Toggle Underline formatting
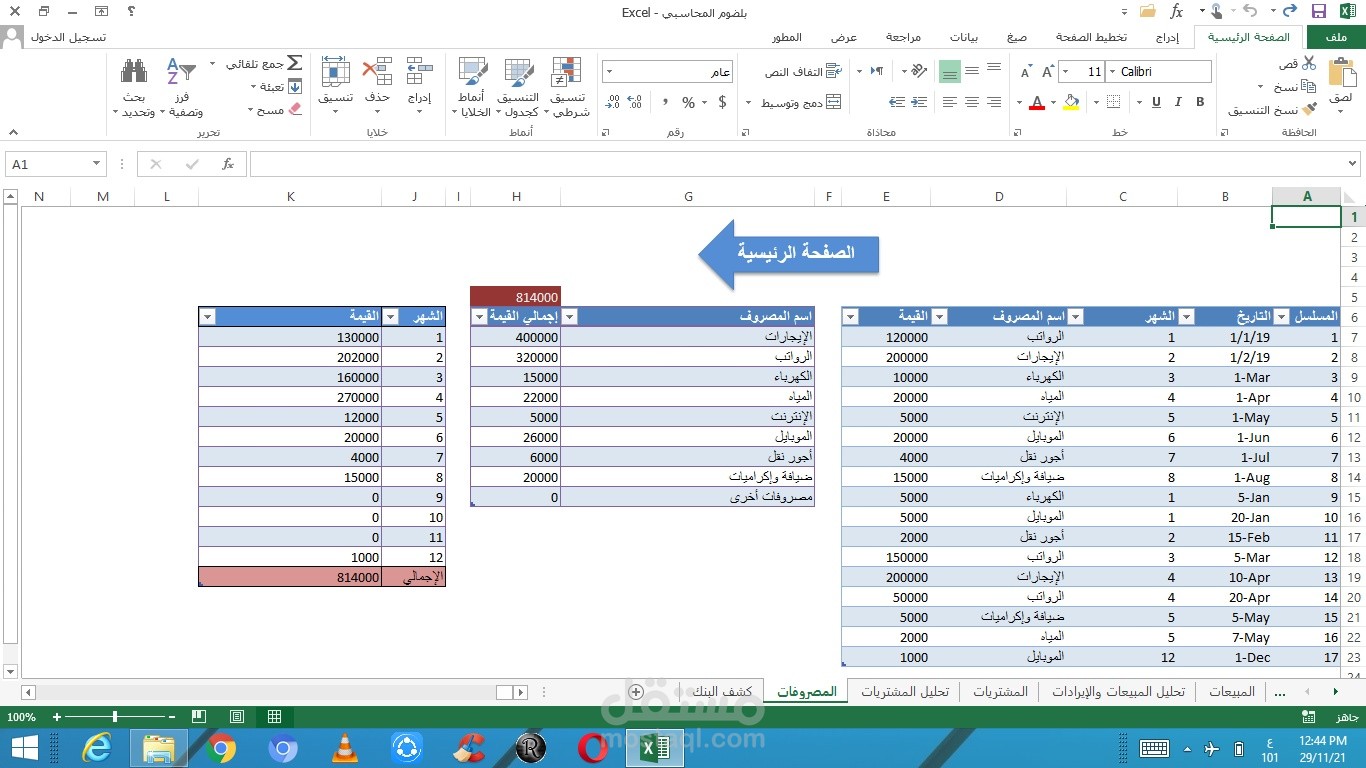The width and height of the screenshot is (1366, 768). pos(1156,102)
